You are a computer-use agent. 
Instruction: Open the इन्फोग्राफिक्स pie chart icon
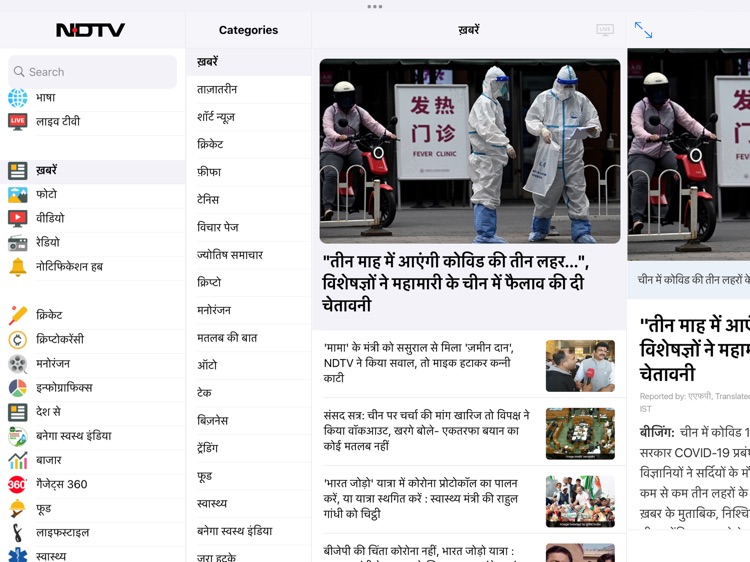[x=18, y=388]
